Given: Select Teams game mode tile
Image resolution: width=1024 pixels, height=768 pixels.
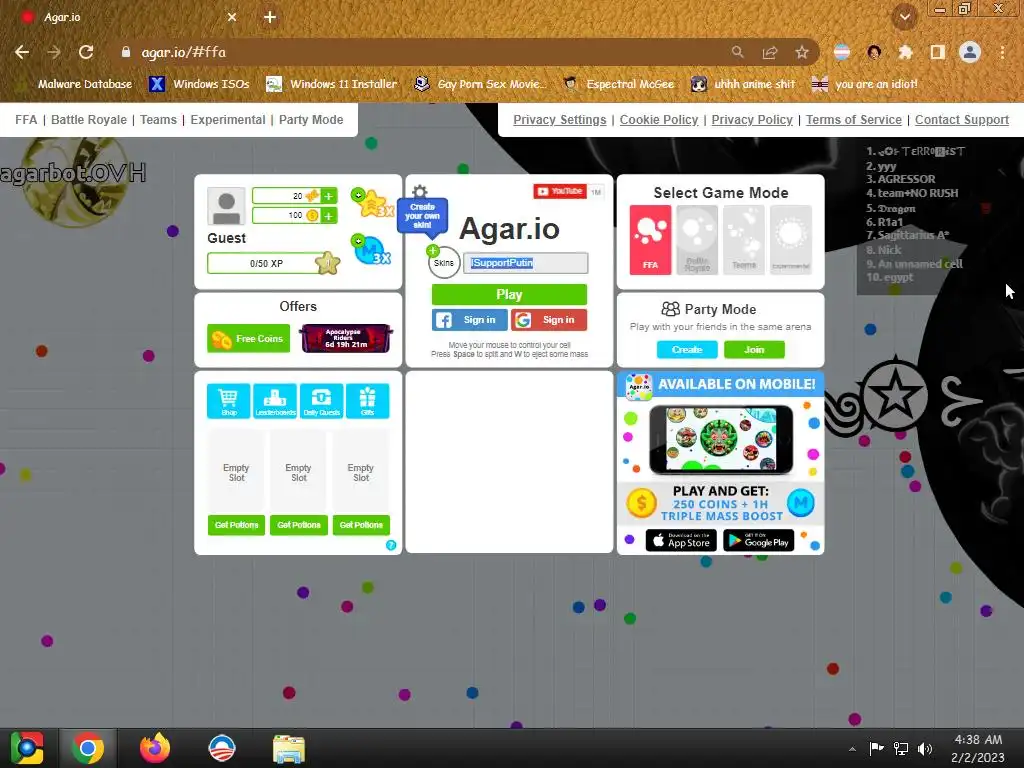Looking at the screenshot, I should click(x=744, y=240).
